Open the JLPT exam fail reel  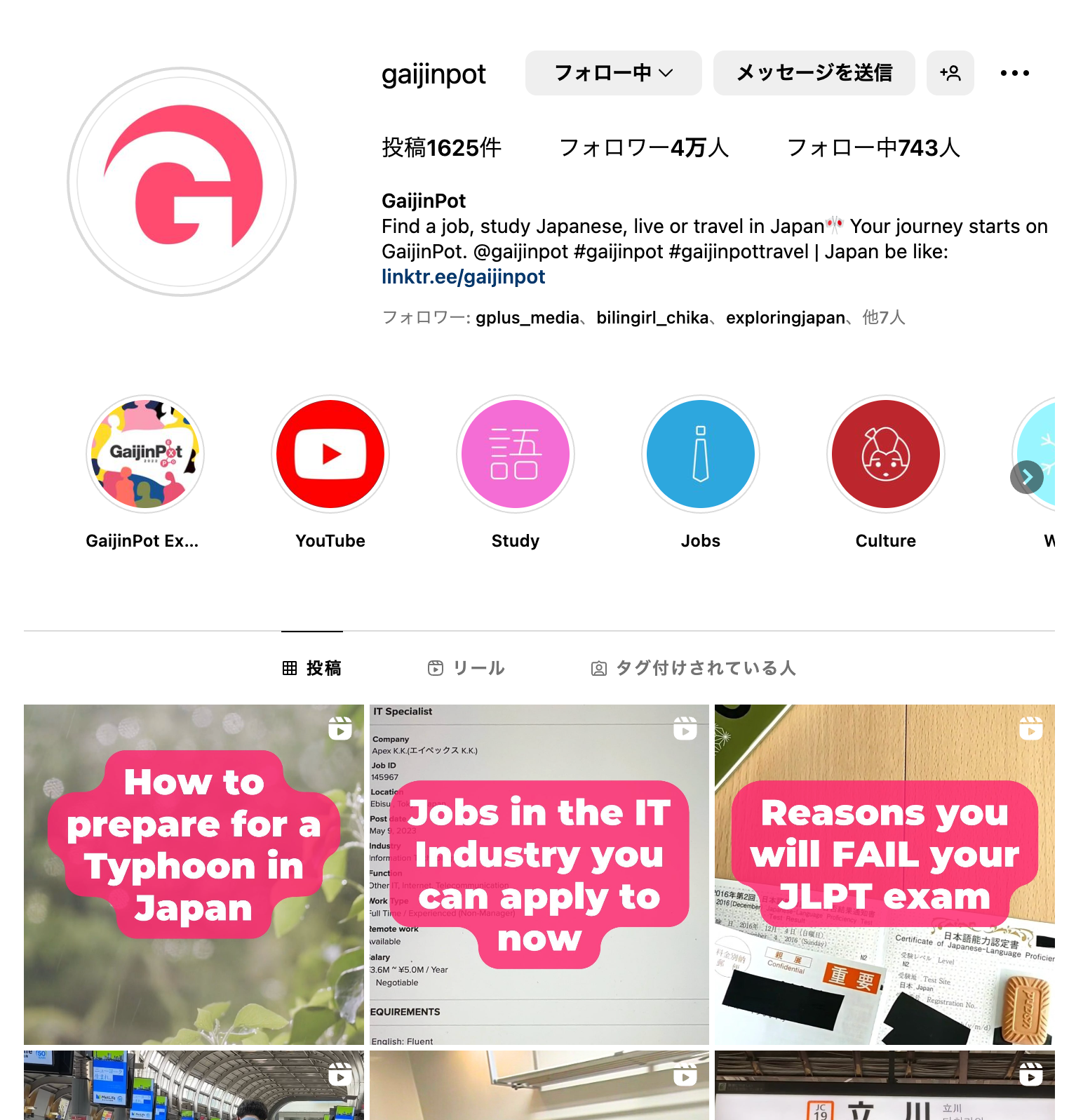(885, 874)
